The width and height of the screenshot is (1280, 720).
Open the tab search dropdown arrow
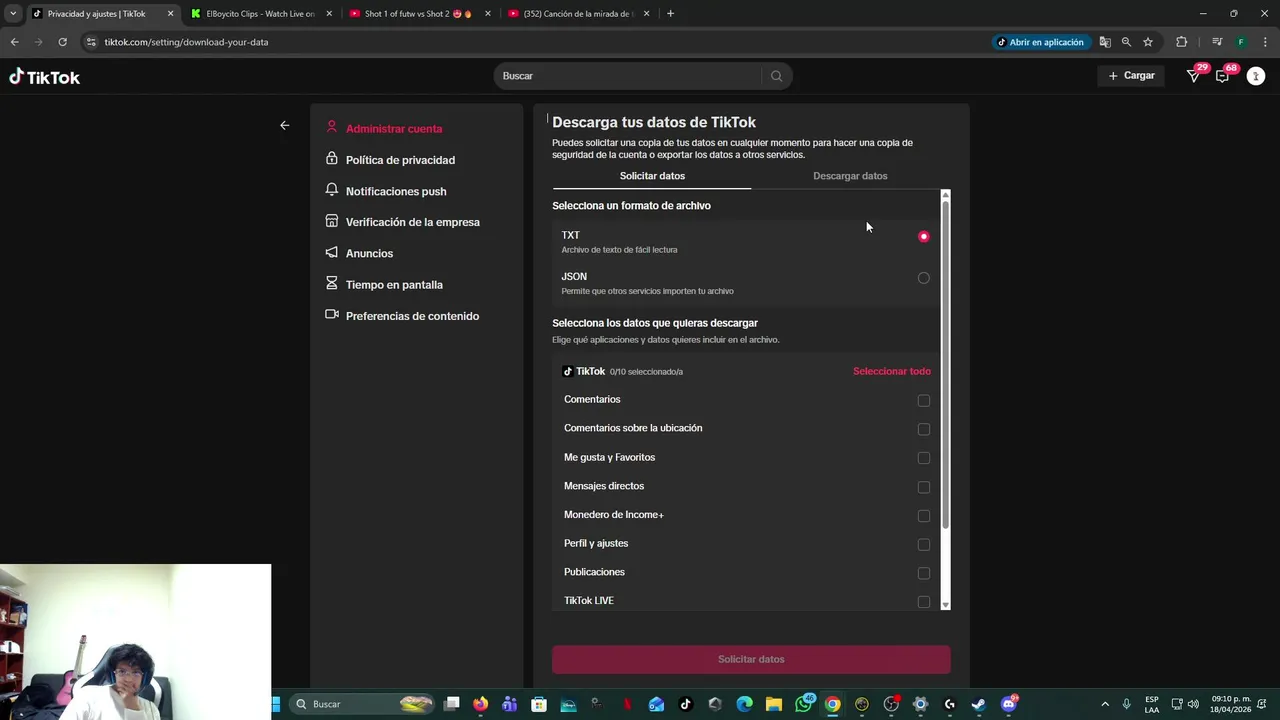click(x=13, y=14)
